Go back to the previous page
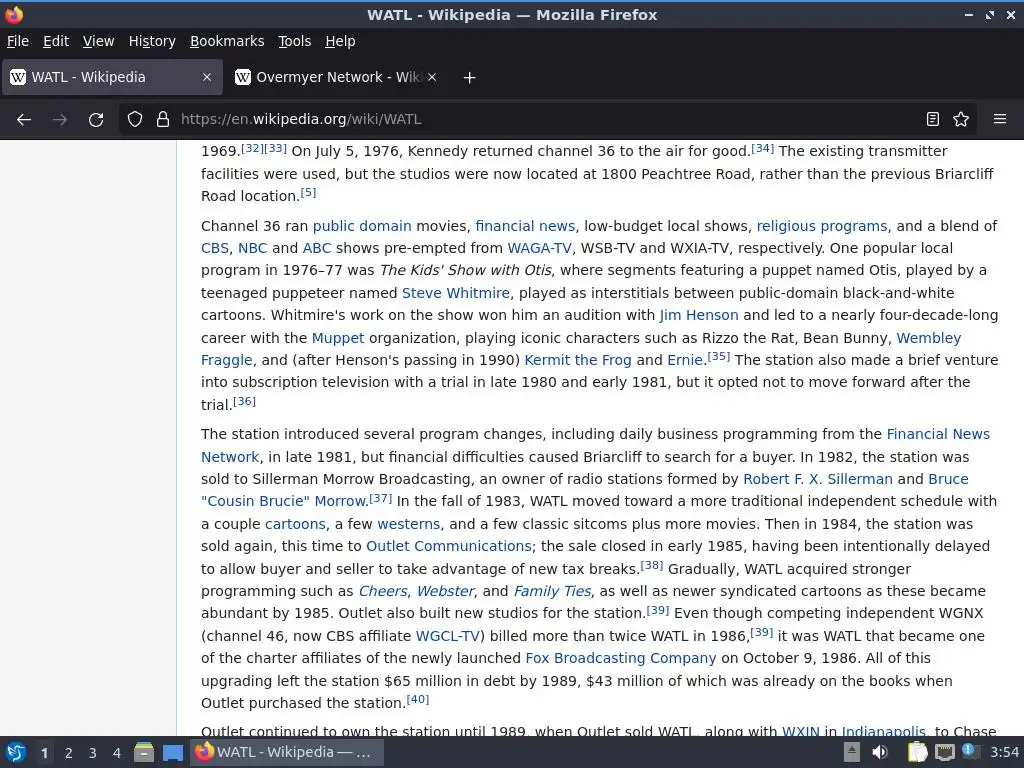This screenshot has height=768, width=1024. pyautogui.click(x=24, y=120)
